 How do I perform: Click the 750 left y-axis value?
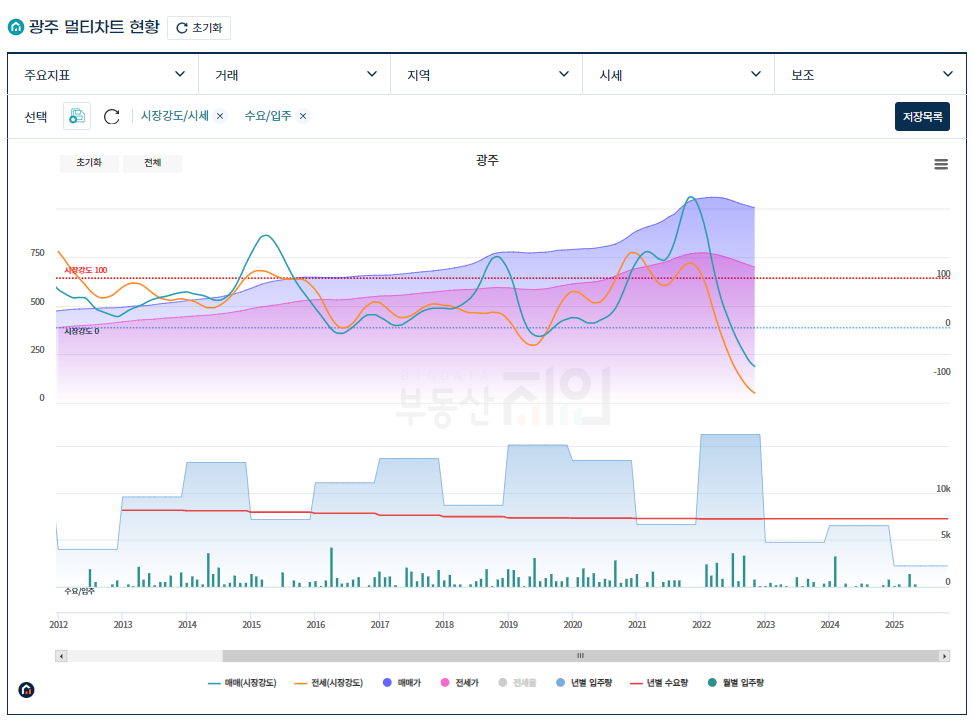pos(37,253)
